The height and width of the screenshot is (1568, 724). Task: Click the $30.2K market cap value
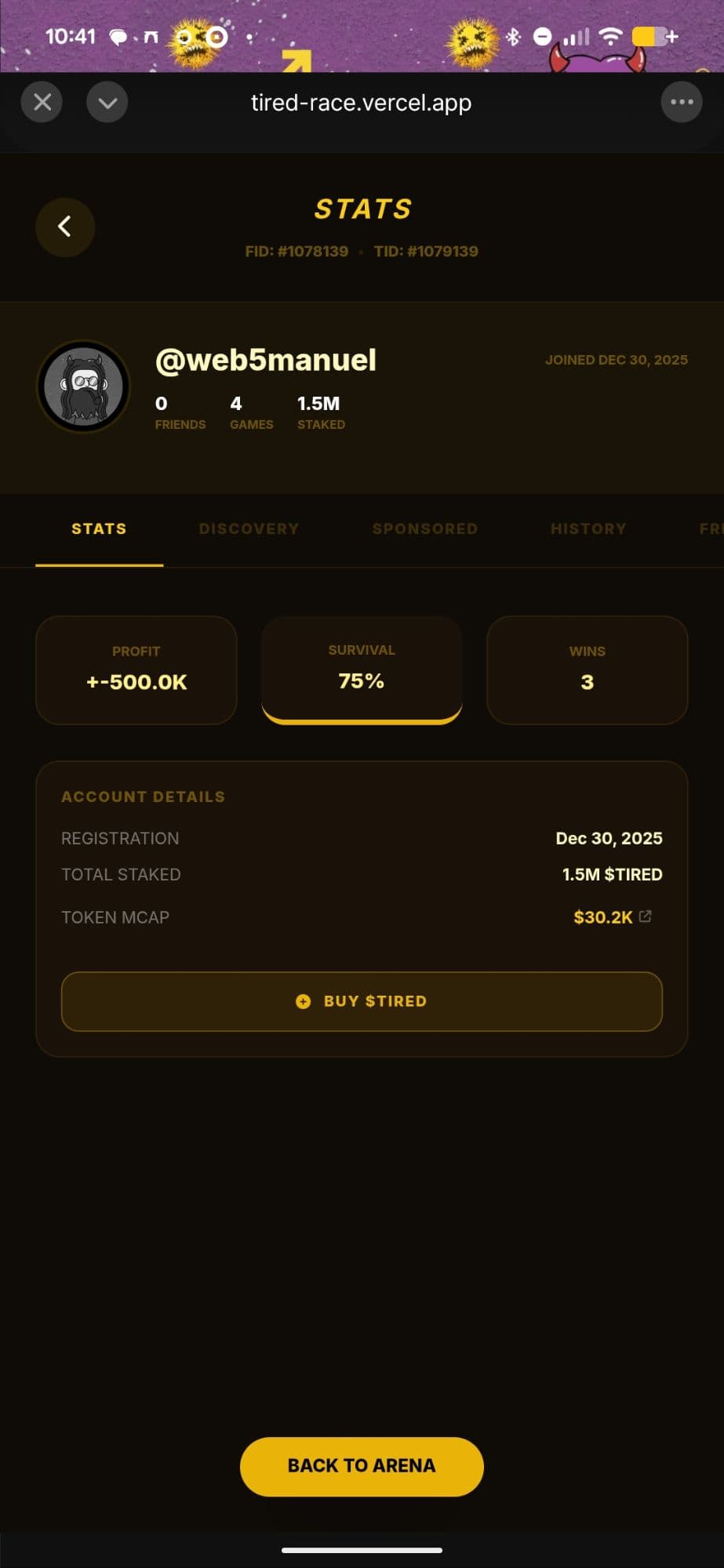(x=602, y=917)
